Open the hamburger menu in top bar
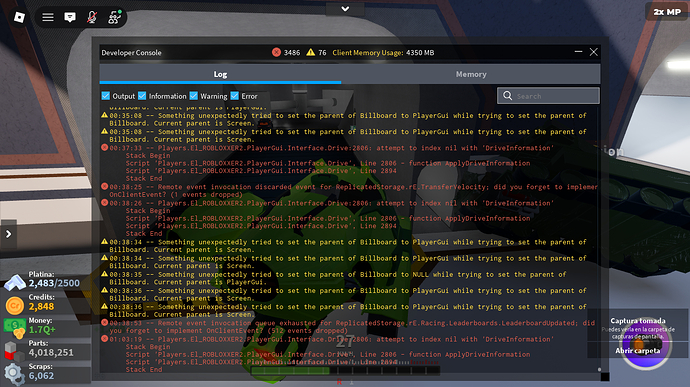This screenshot has width=690, height=387. (x=48, y=17)
